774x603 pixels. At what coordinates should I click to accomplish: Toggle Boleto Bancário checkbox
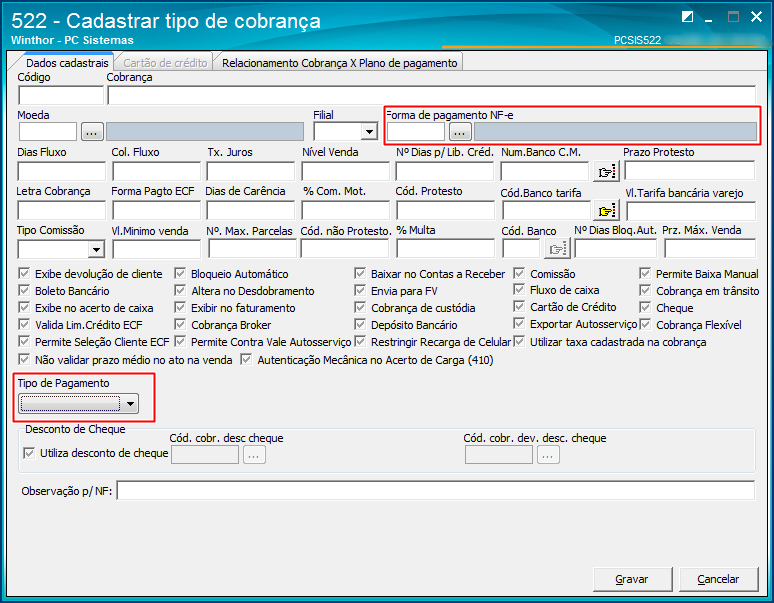point(24,291)
